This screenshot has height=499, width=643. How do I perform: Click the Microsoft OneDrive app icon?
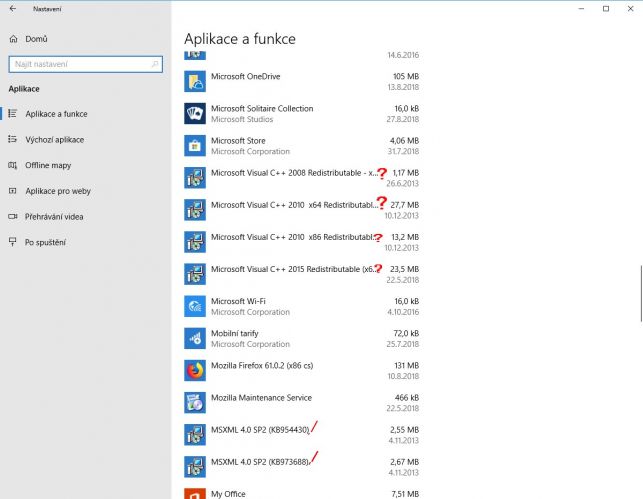point(195,82)
